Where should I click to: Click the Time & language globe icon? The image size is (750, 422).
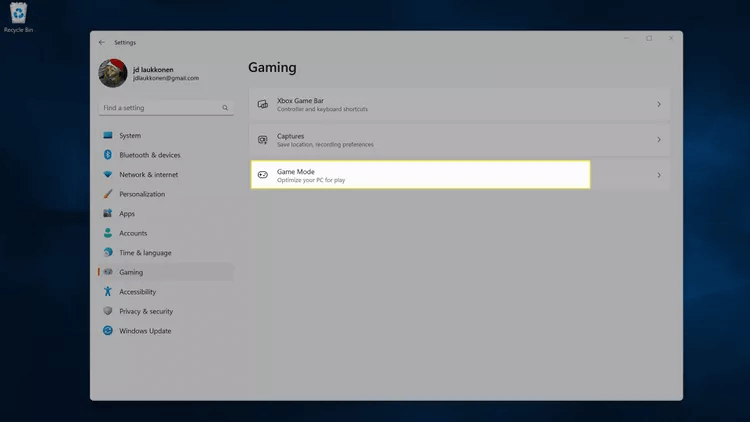coord(108,252)
